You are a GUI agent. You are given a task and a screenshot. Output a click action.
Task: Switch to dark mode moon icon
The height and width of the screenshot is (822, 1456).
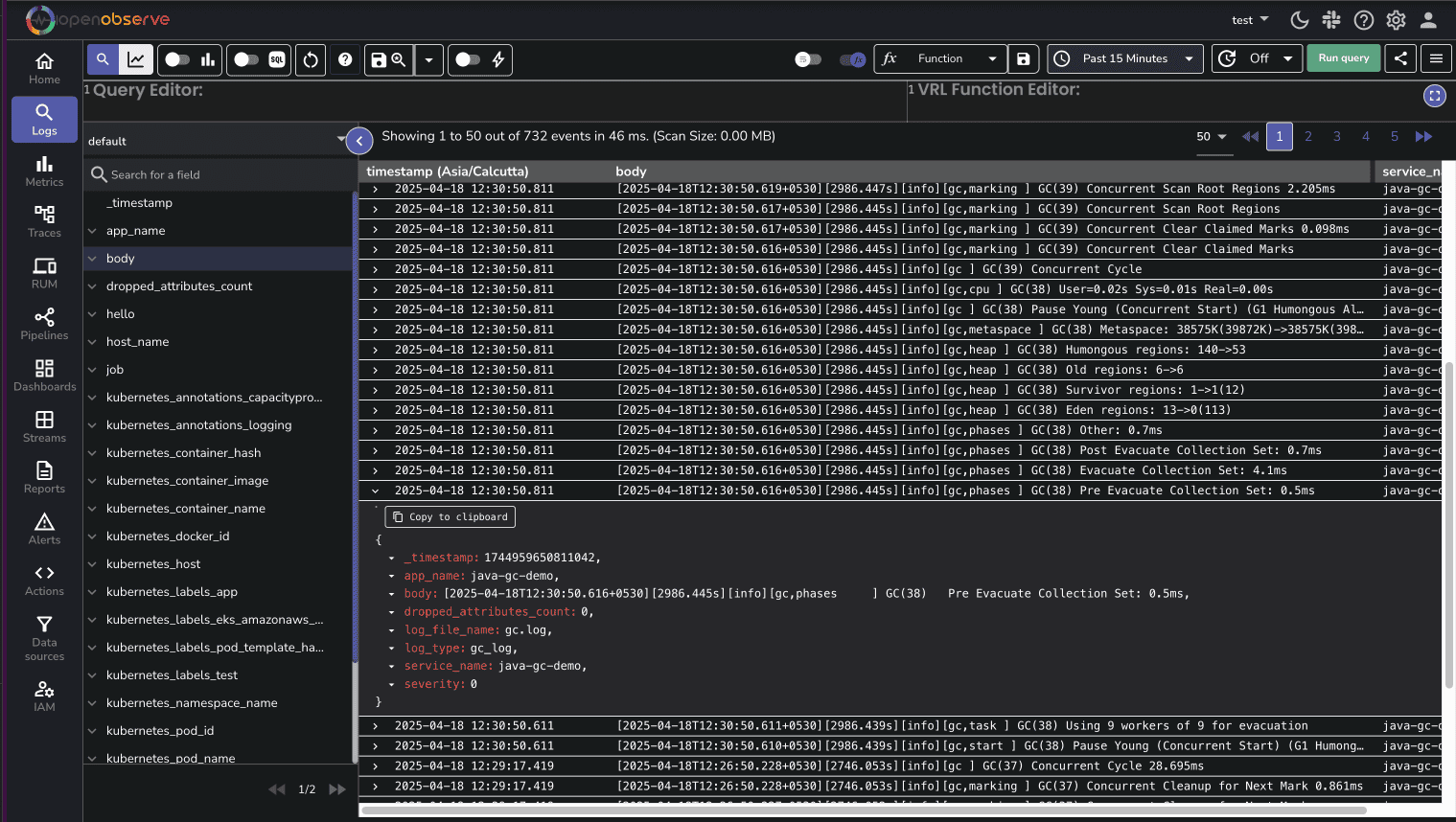[1300, 20]
